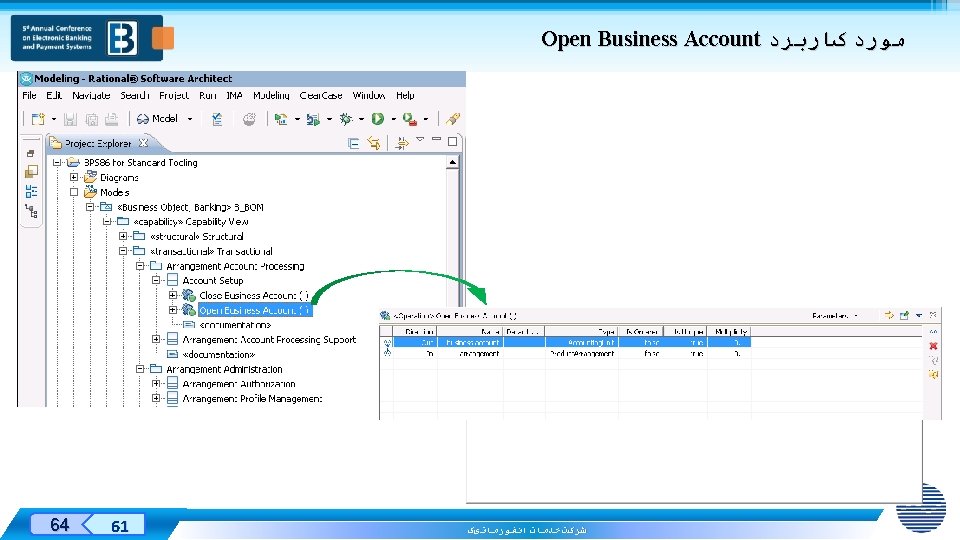960x540 pixels.
Task: Click the greyed-out round toolbar icon
Action: click(249, 119)
